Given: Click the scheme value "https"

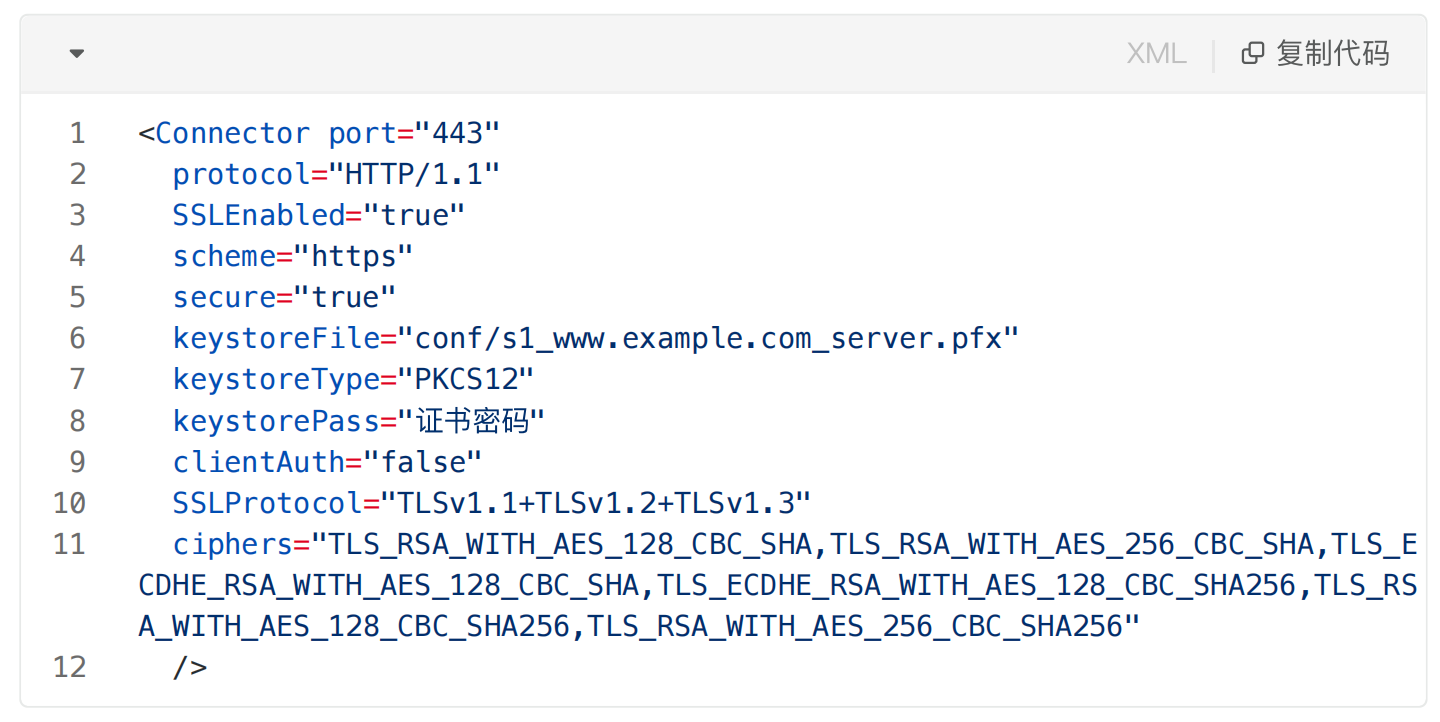Looking at the screenshot, I should click(353, 256).
